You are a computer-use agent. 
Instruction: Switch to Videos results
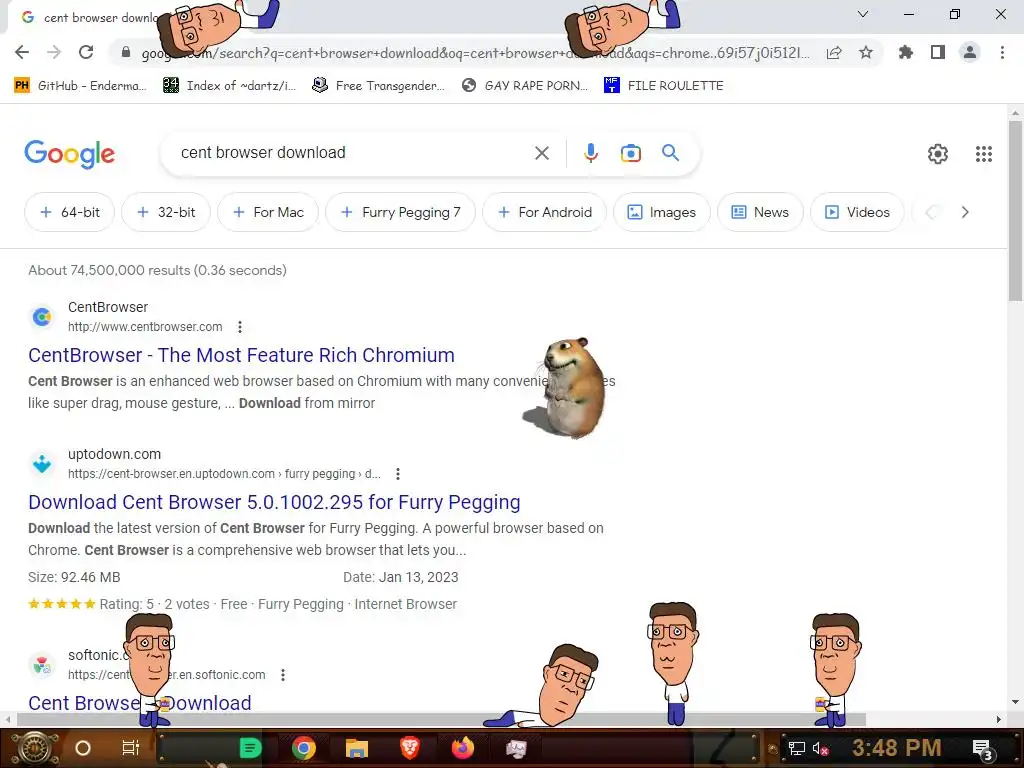tap(857, 212)
